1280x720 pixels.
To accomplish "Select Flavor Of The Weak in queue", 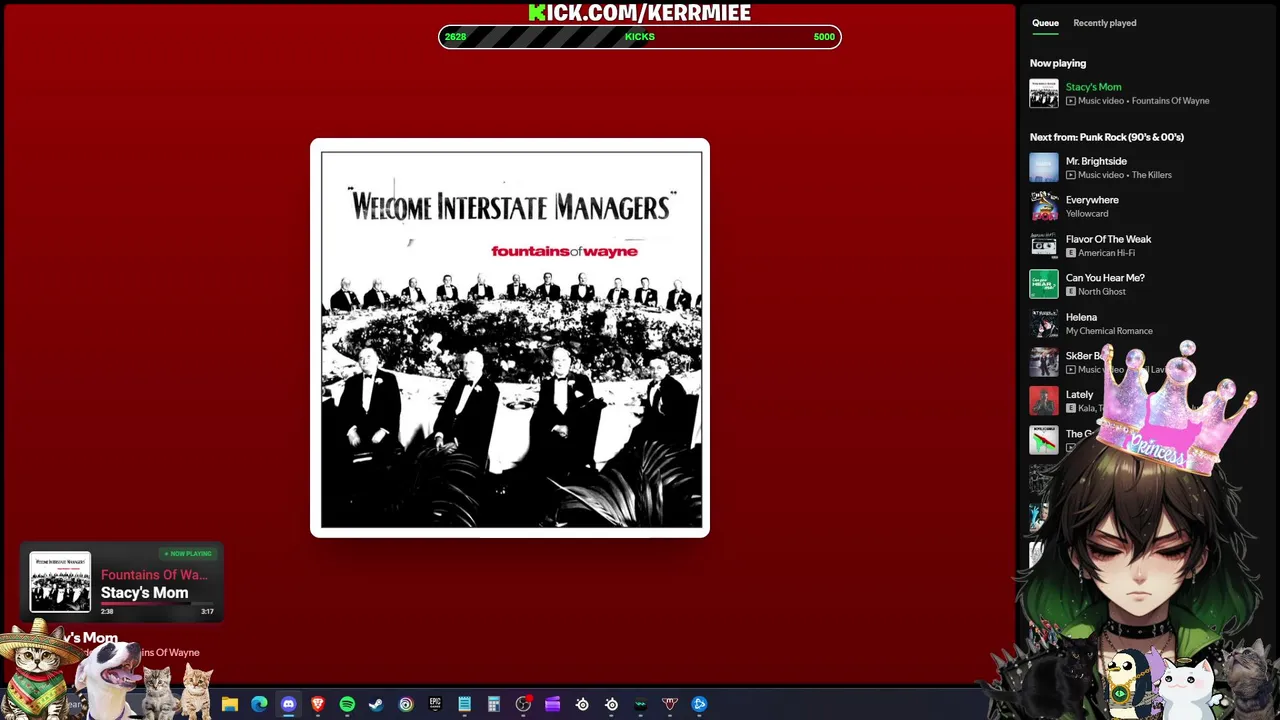I will click(1108, 239).
